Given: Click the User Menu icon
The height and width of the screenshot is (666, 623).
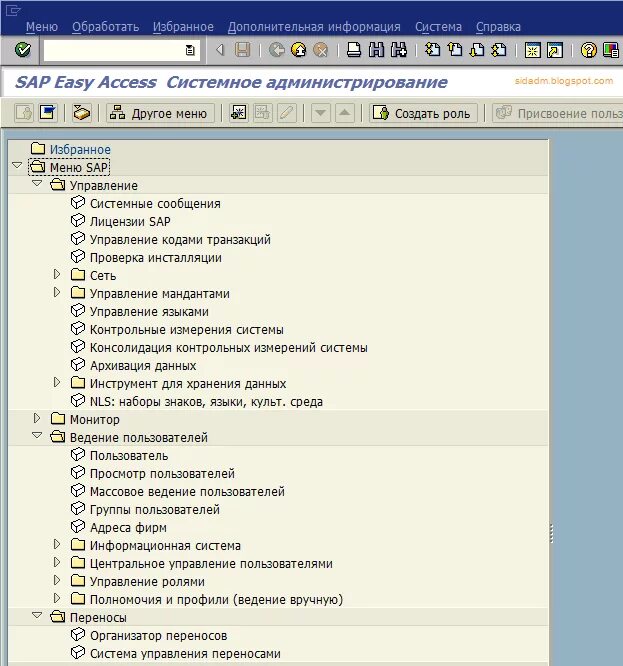Looking at the screenshot, I should 24,113.
